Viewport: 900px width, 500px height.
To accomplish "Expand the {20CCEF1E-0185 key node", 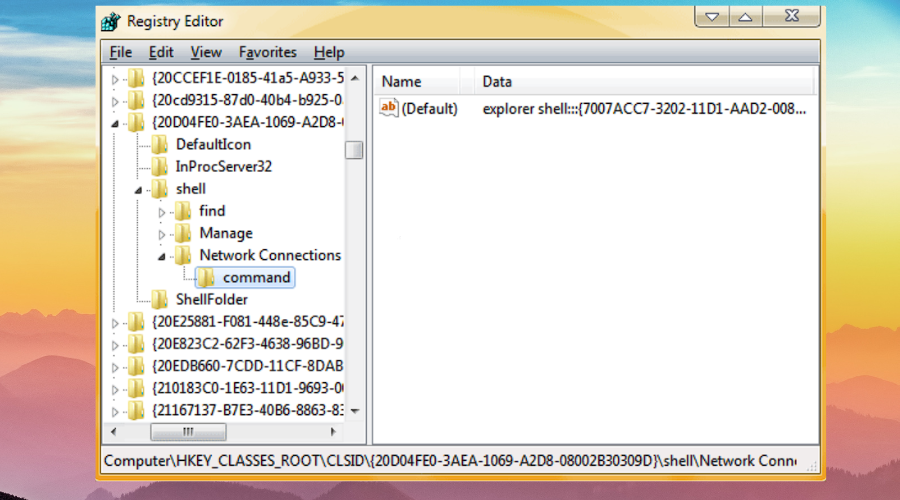I will [x=115, y=78].
